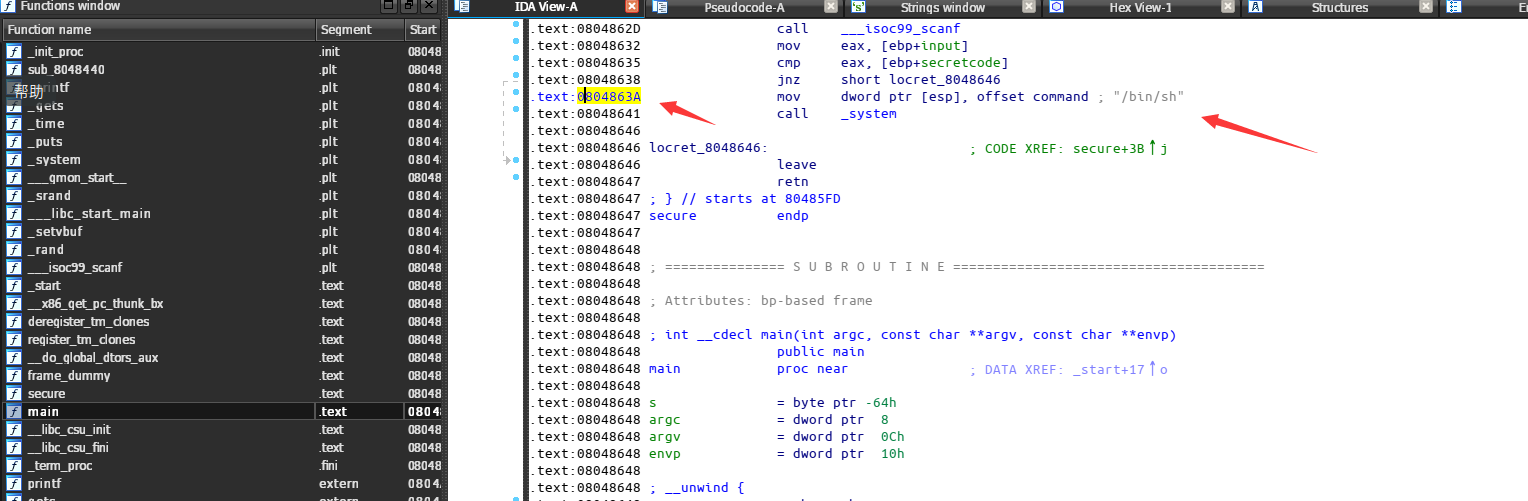Click the function icon beside _init_proc

(14, 52)
